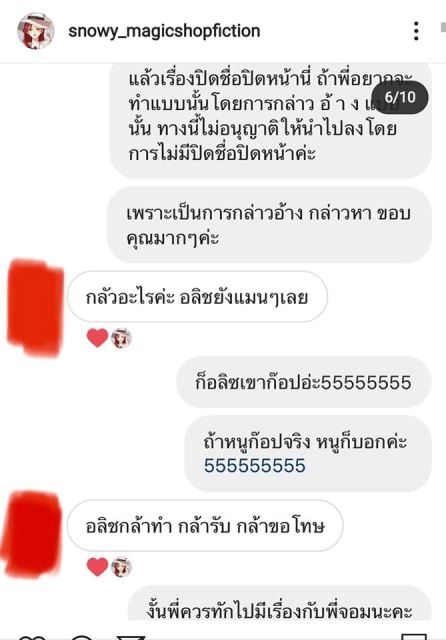Tap the partially visible like heart icon
This screenshot has width=446, height=640.
pyautogui.click(x=31, y=637)
